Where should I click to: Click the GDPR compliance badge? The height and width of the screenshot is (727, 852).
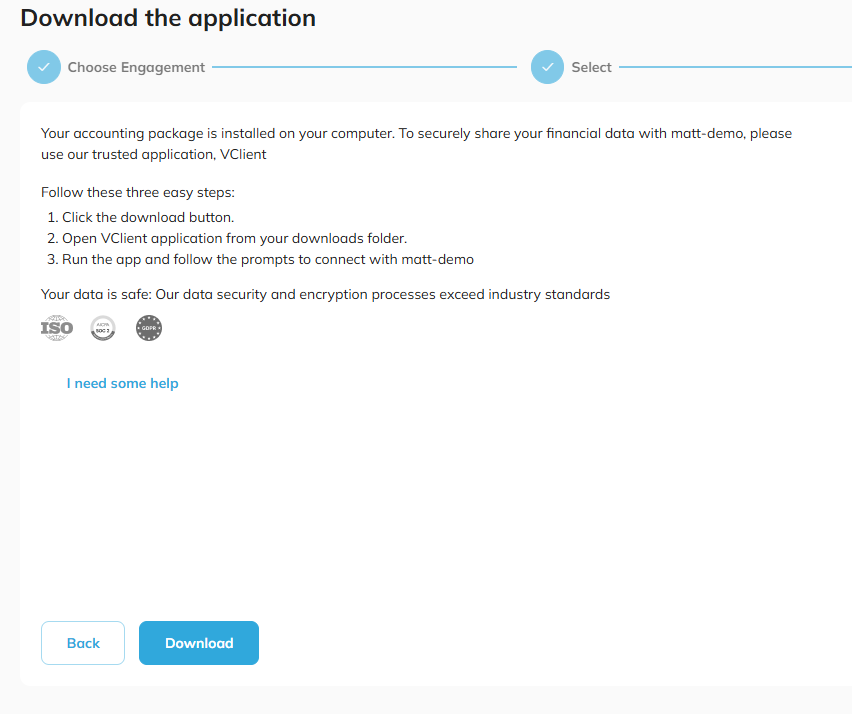(x=149, y=328)
